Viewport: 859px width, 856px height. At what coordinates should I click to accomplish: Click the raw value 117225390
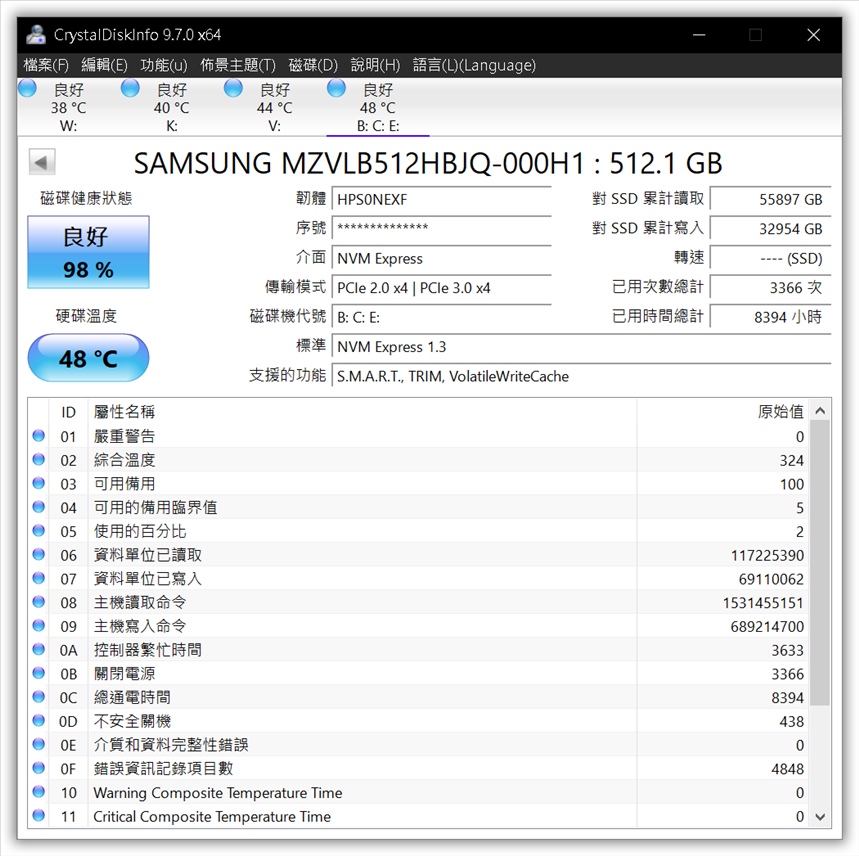pyautogui.click(x=767, y=555)
